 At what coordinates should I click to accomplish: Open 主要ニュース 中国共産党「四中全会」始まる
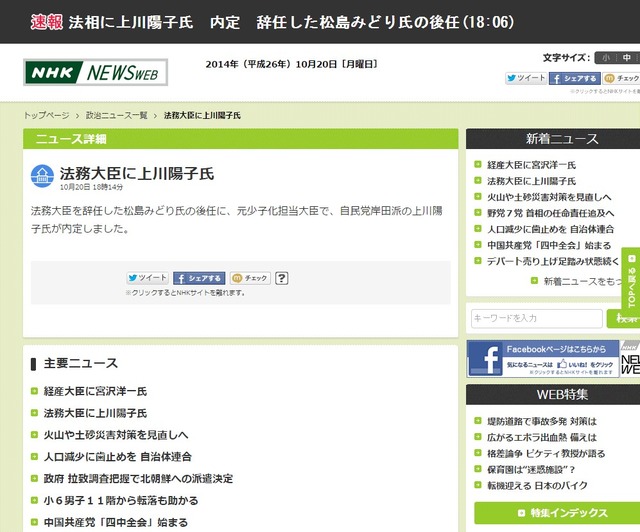116,522
